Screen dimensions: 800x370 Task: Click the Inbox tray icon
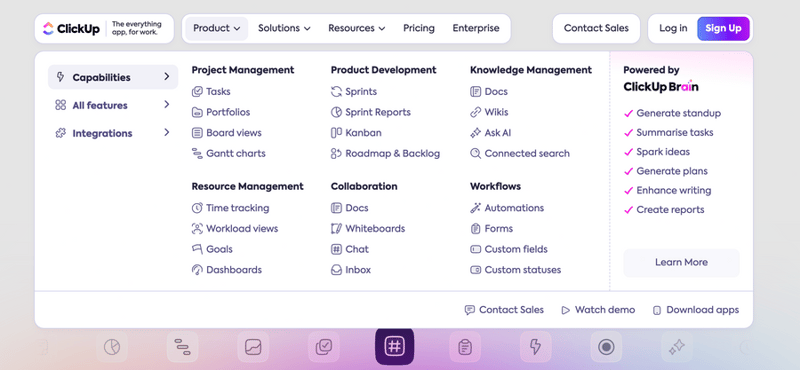[x=336, y=270]
